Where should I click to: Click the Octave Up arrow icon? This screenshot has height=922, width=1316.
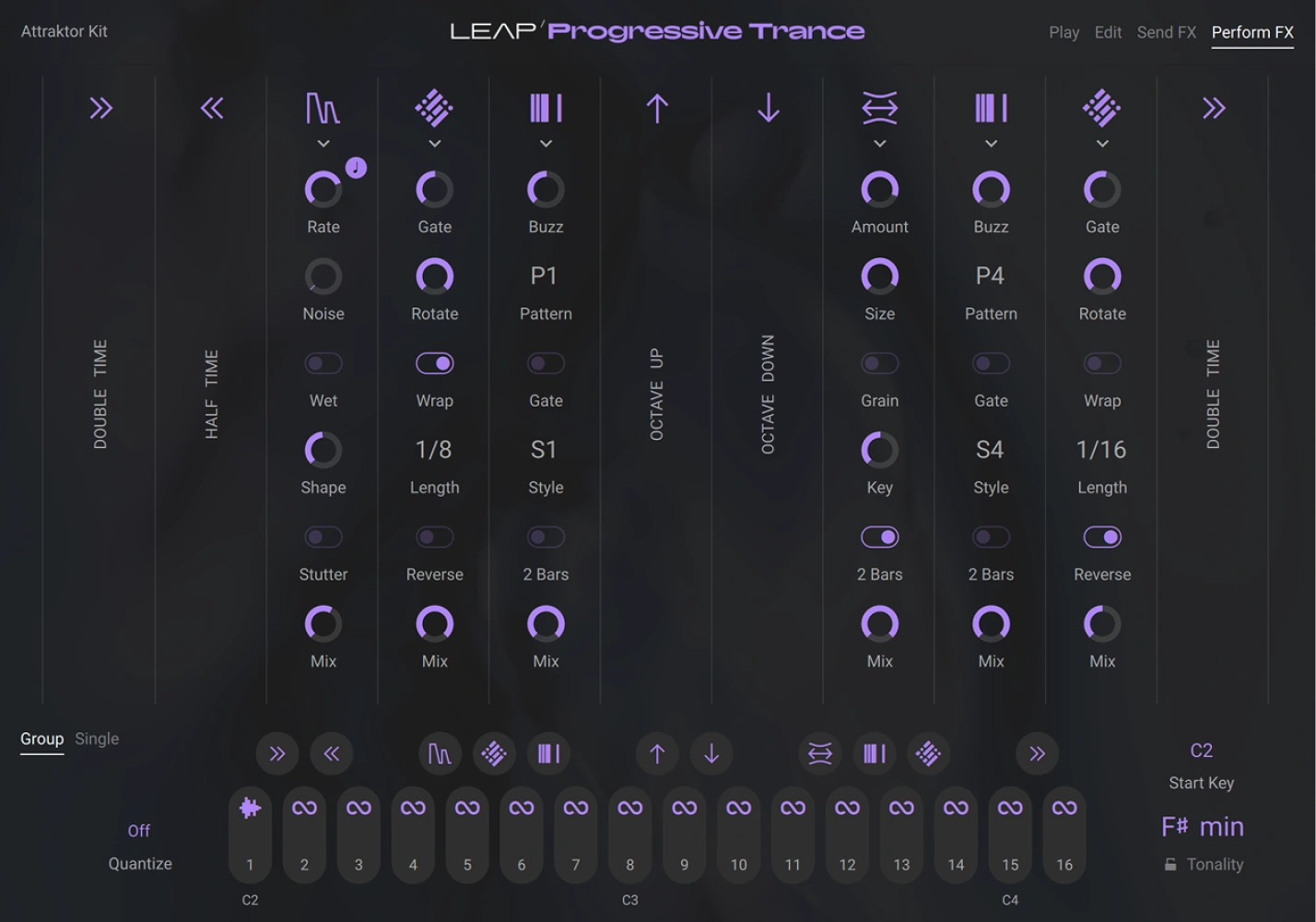pos(656,107)
